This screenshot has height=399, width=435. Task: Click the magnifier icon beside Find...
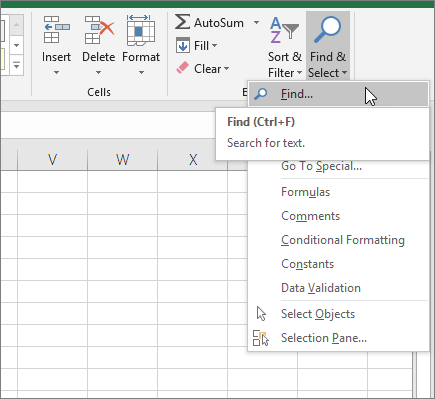pyautogui.click(x=260, y=94)
